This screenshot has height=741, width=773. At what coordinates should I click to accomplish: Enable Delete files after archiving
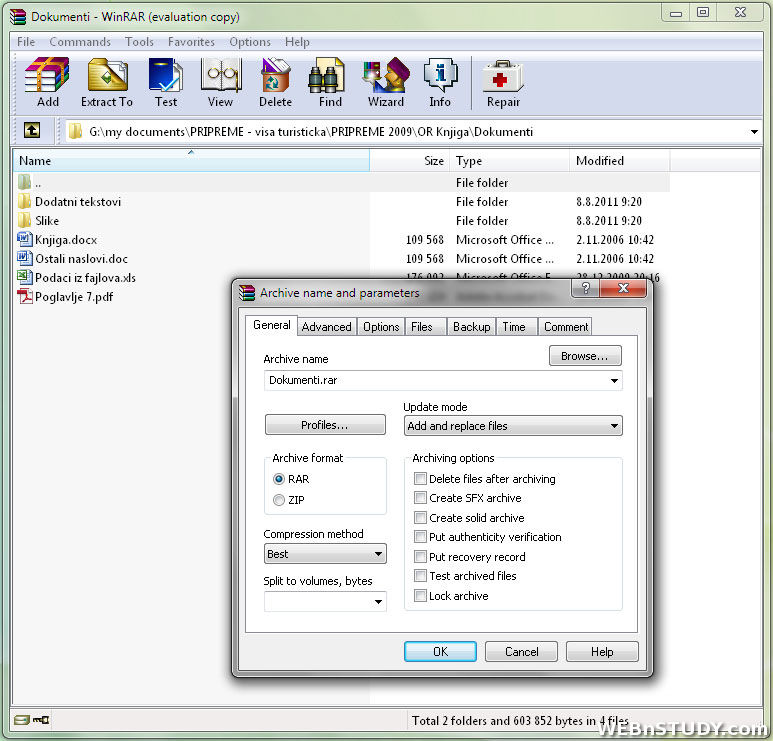(420, 478)
